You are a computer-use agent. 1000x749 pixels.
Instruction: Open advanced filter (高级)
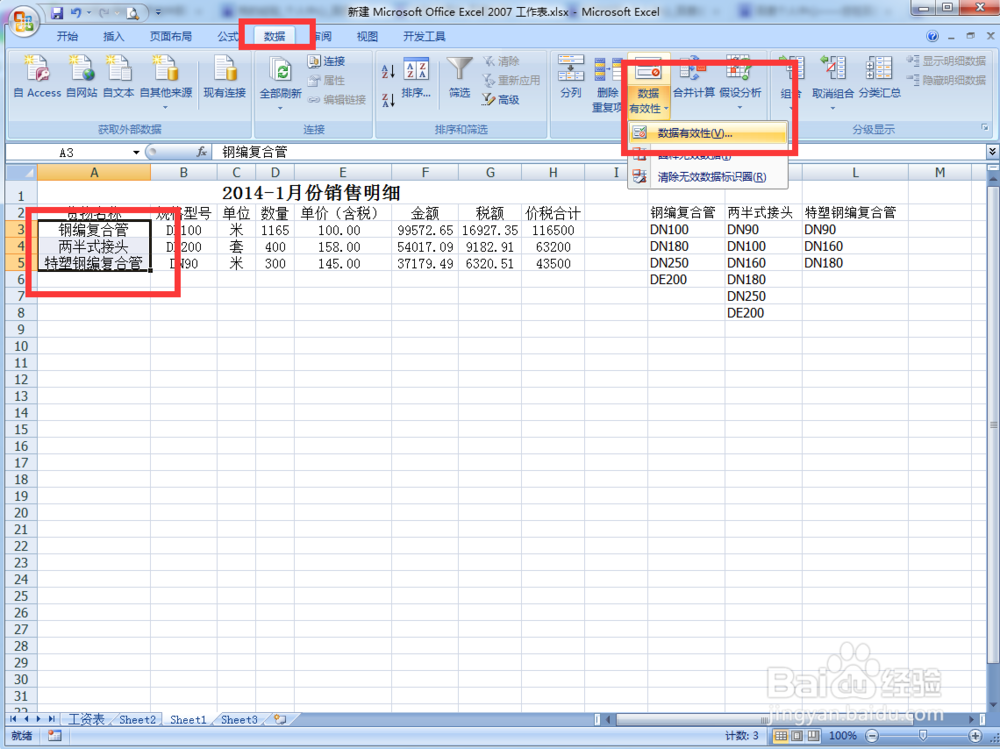click(501, 100)
